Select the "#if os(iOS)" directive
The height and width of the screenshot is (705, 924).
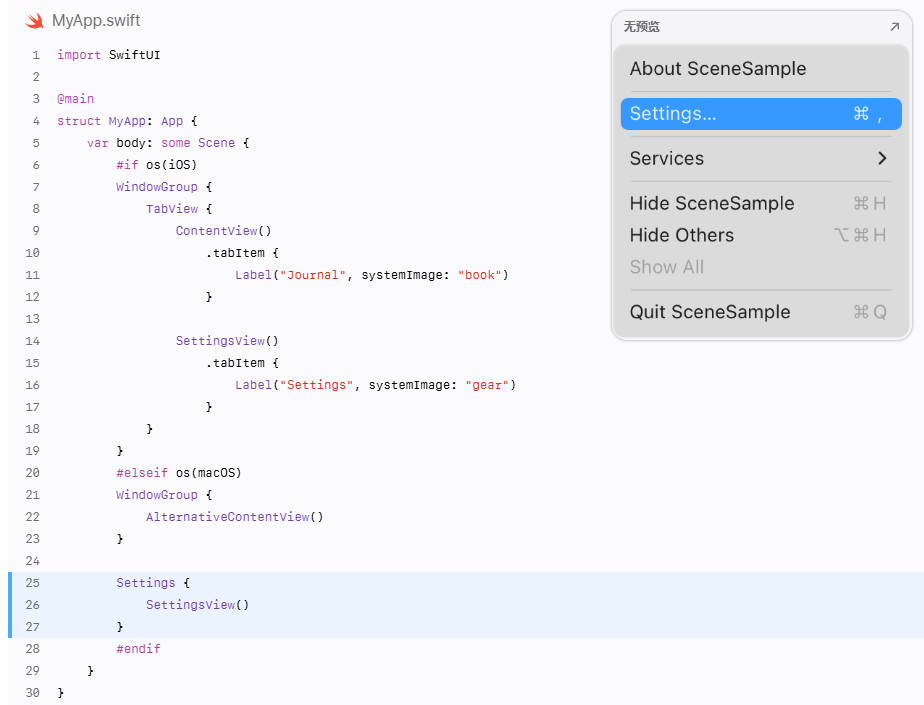tap(157, 164)
